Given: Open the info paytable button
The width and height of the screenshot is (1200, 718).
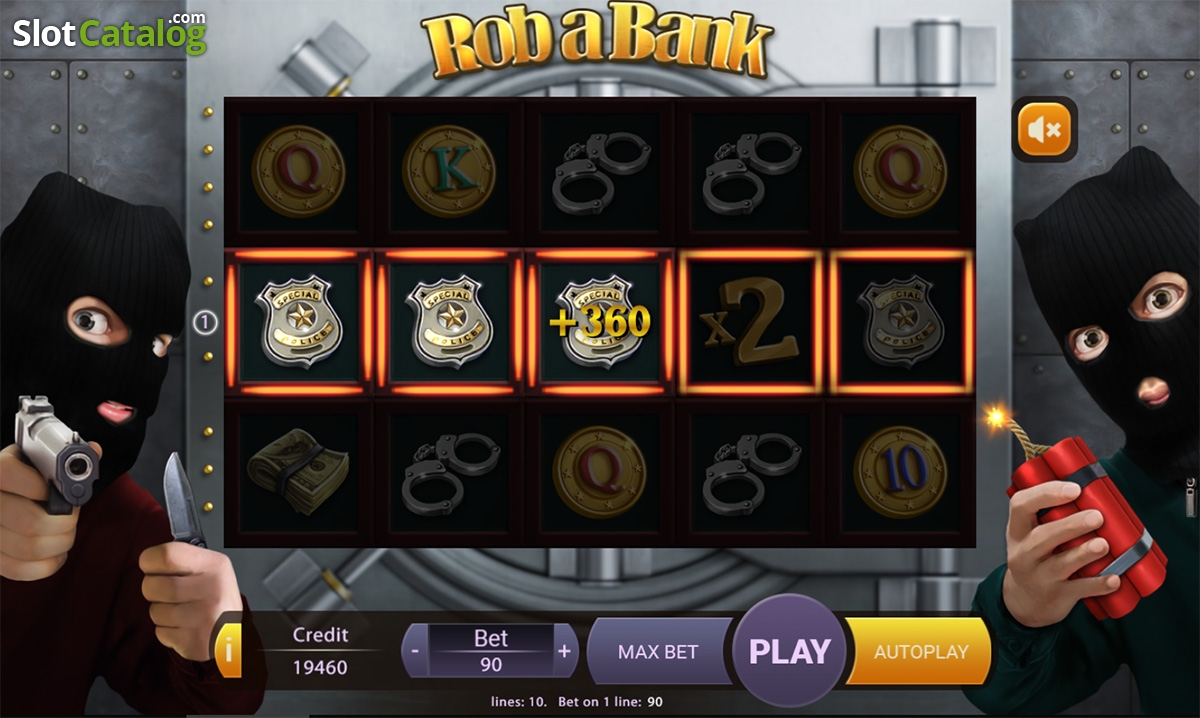Looking at the screenshot, I should [x=228, y=651].
